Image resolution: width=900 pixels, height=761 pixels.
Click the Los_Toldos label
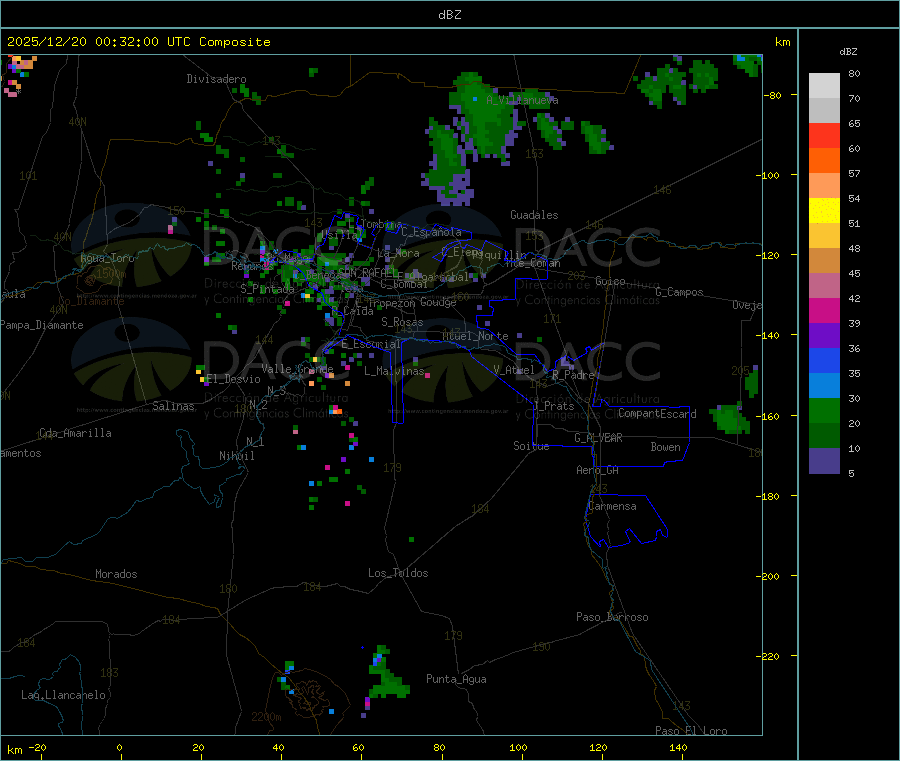click(398, 573)
